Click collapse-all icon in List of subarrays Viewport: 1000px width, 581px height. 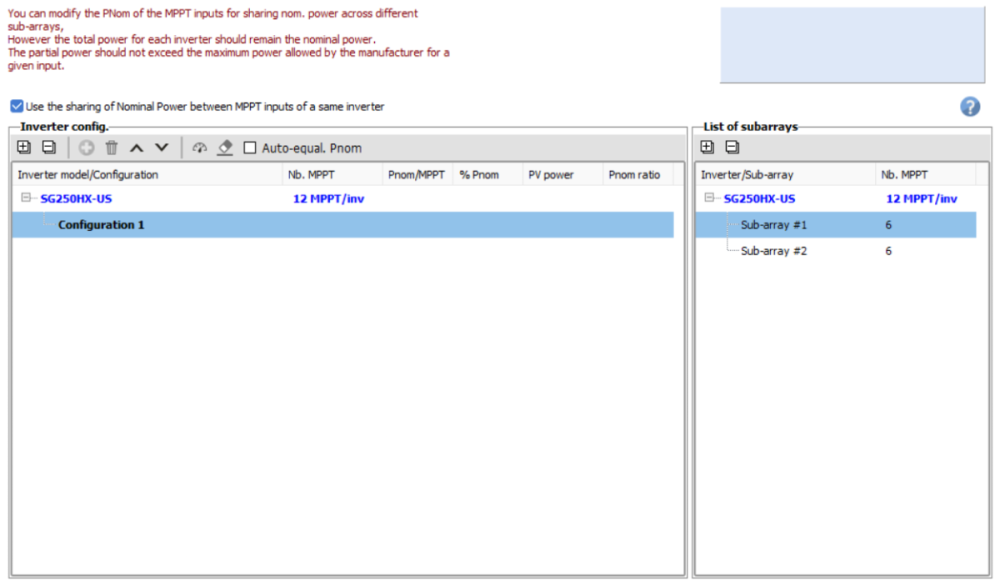pyautogui.click(x=732, y=148)
